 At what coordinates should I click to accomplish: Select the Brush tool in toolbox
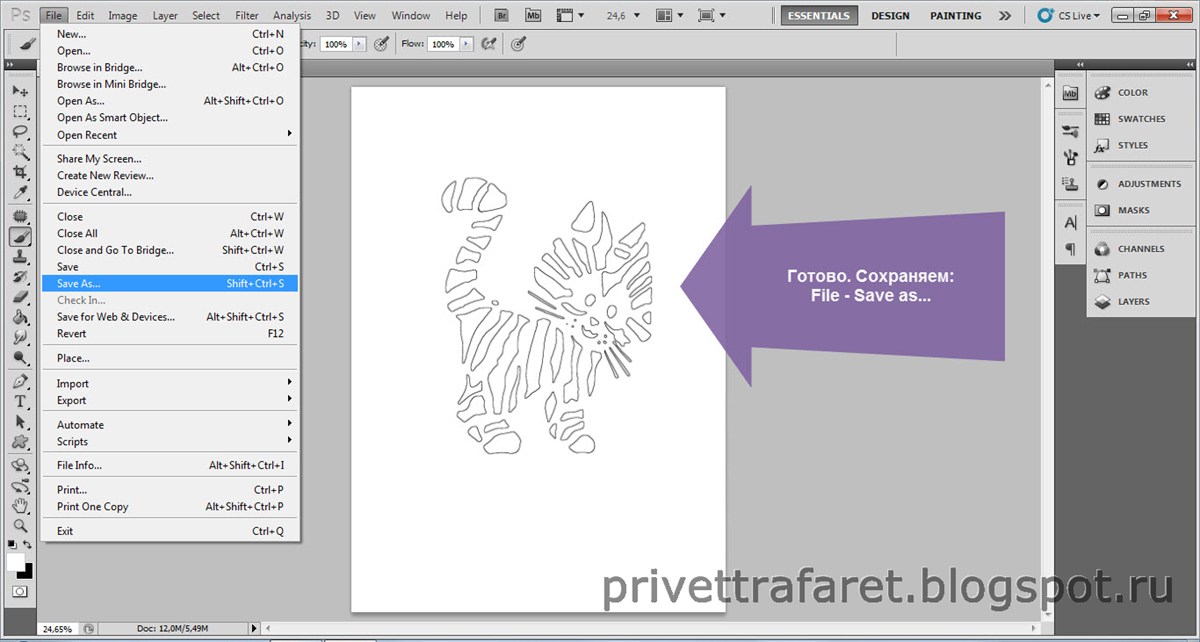coord(20,237)
